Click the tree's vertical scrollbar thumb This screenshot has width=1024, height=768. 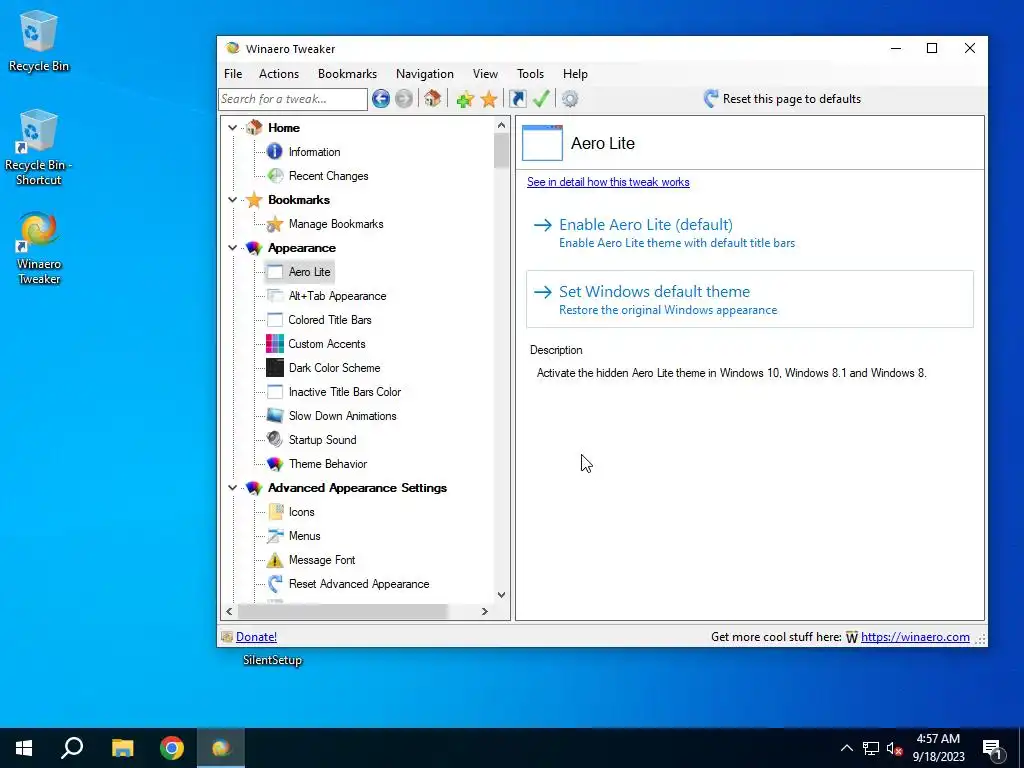(x=501, y=151)
